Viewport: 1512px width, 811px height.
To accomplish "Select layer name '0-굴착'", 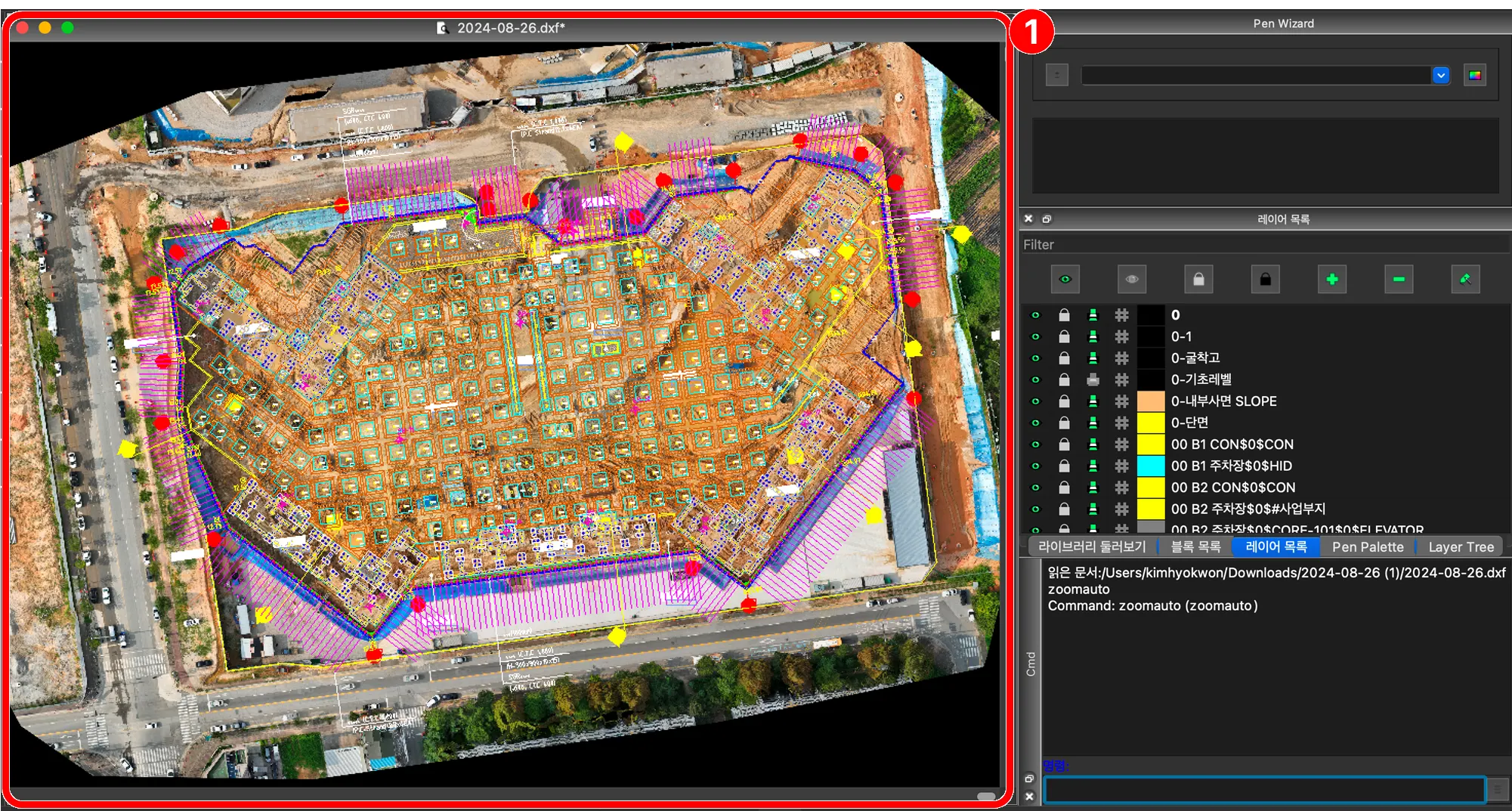I will pos(1195,358).
